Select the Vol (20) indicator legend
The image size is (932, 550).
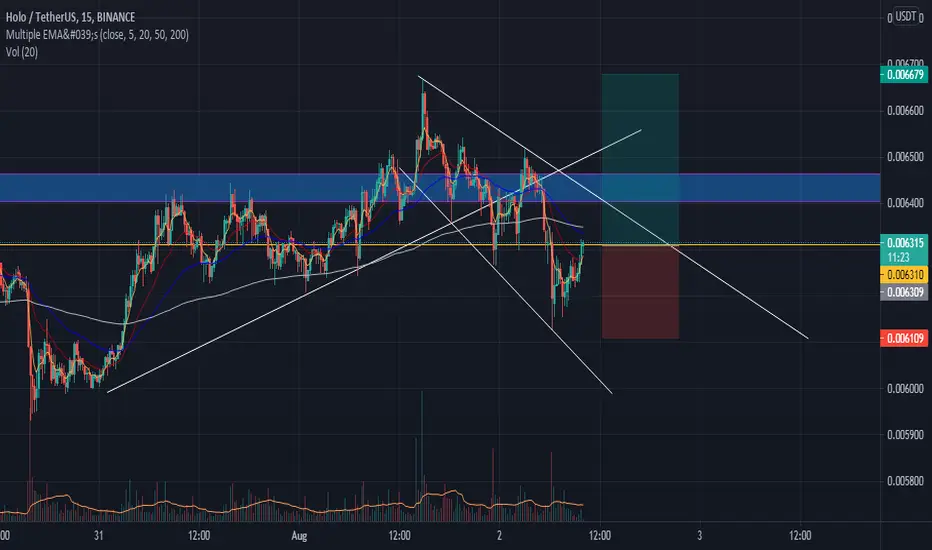[x=22, y=52]
